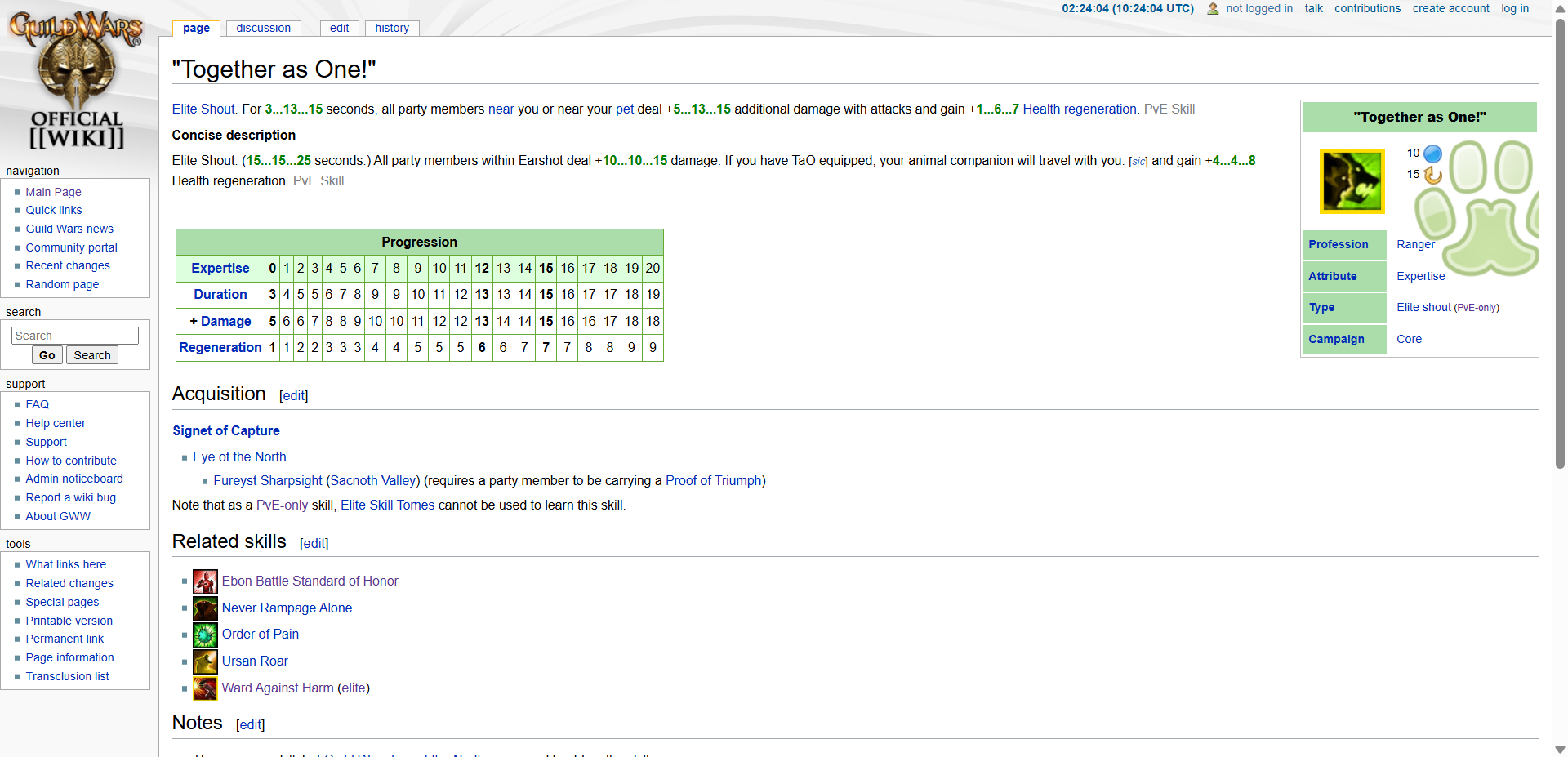Click the Elite shout type link in infobox
This screenshot has height=757, width=1568.
pos(1423,307)
